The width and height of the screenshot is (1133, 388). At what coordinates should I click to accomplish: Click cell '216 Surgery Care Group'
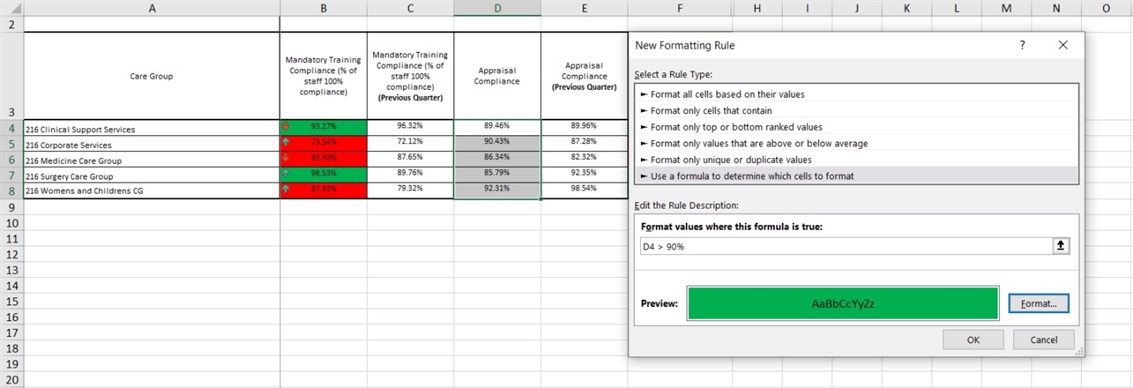pos(152,176)
